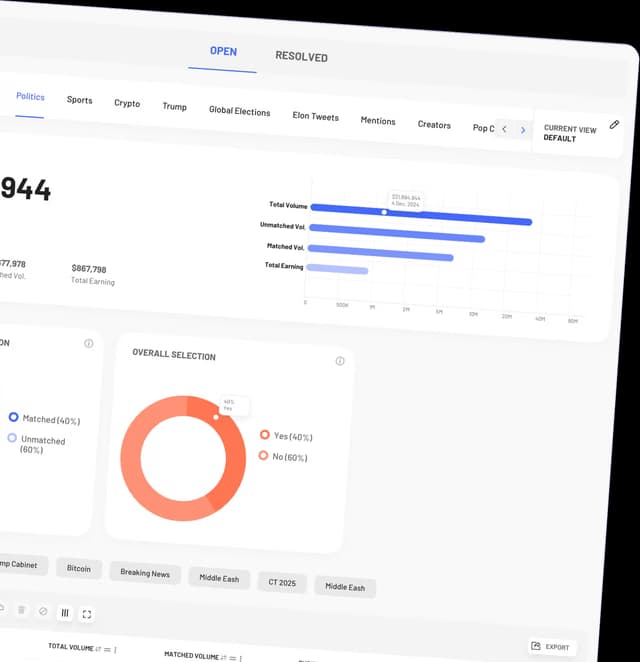The height and width of the screenshot is (662, 640).
Task: Toggle the Matched (40%) legend entry
Action: click(x=44, y=418)
